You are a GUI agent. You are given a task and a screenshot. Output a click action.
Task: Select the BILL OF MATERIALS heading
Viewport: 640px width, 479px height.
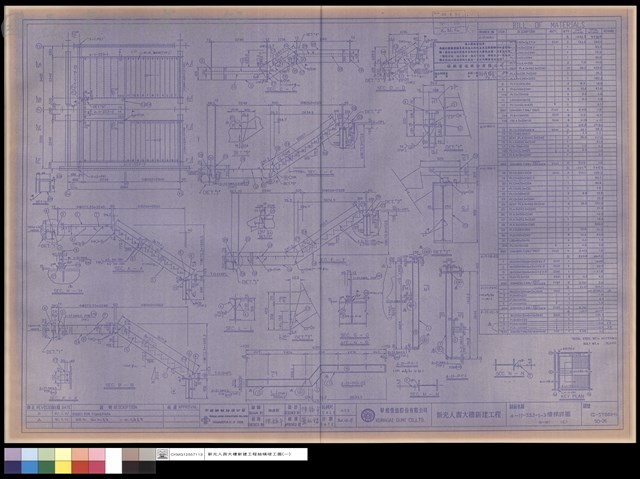click(548, 25)
